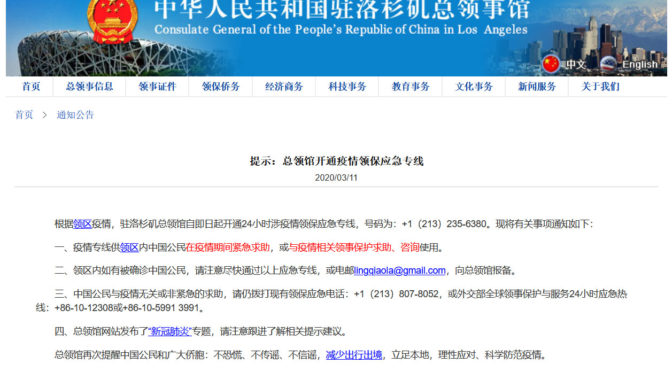Open the 经济商务 menu
Screen dimensions: 672x372
284,87
